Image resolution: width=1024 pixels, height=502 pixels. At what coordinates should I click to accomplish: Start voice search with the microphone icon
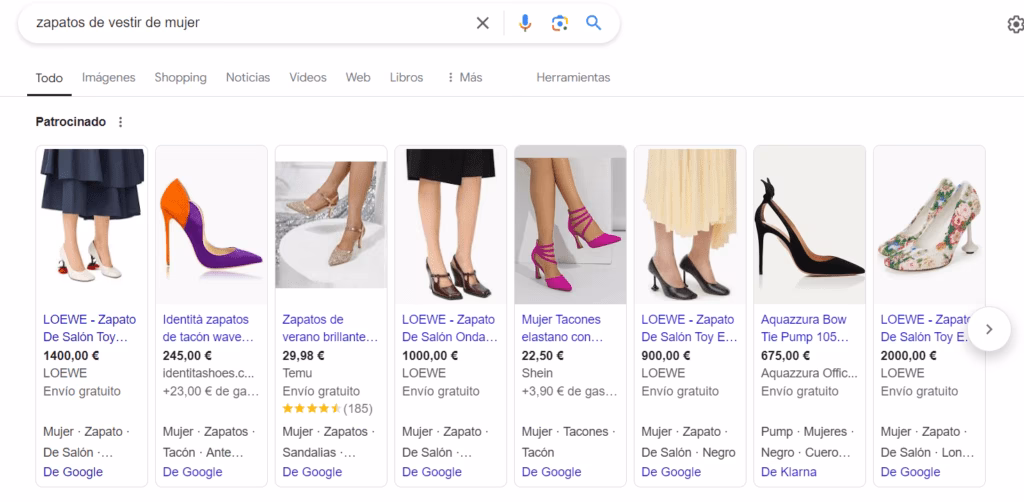[x=525, y=23]
